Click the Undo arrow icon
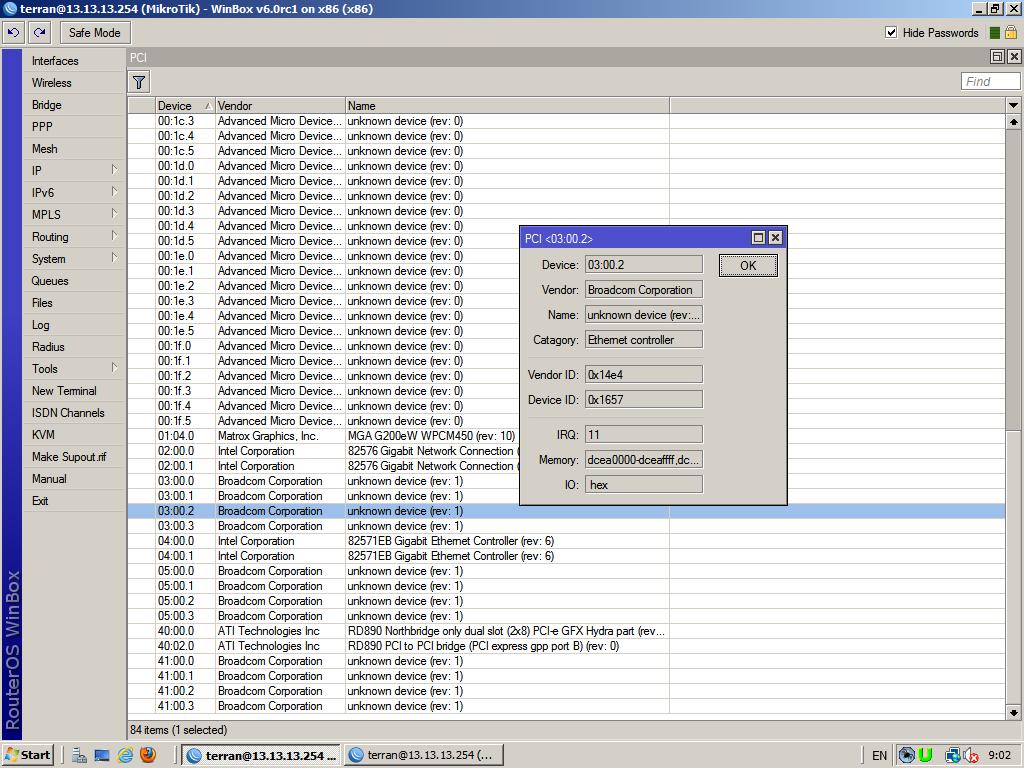Viewport: 1024px width, 768px height. [x=13, y=32]
